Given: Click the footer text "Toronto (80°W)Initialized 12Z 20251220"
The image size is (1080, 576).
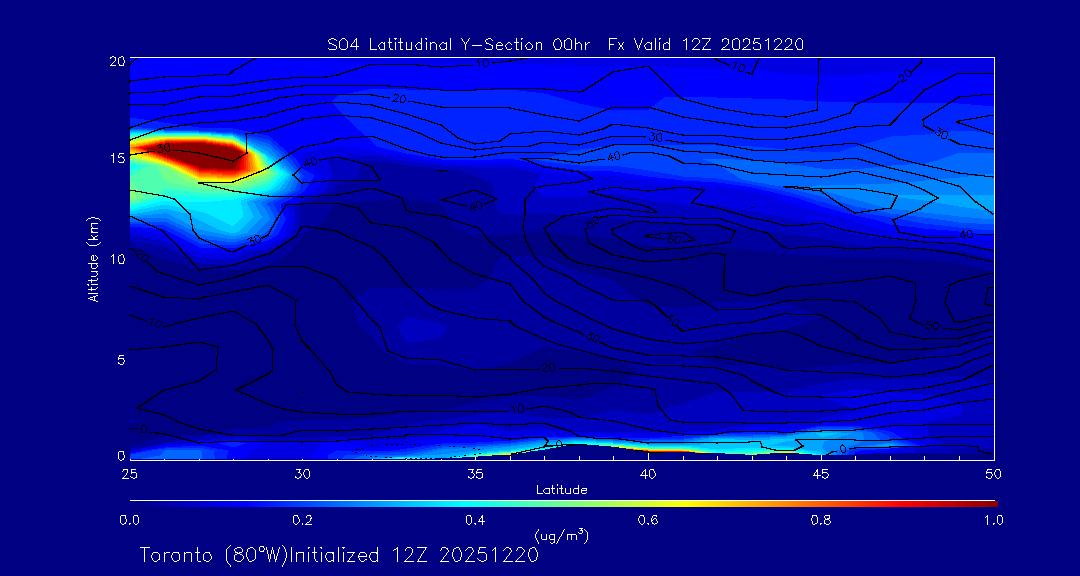Looking at the screenshot, I should click(x=339, y=555).
